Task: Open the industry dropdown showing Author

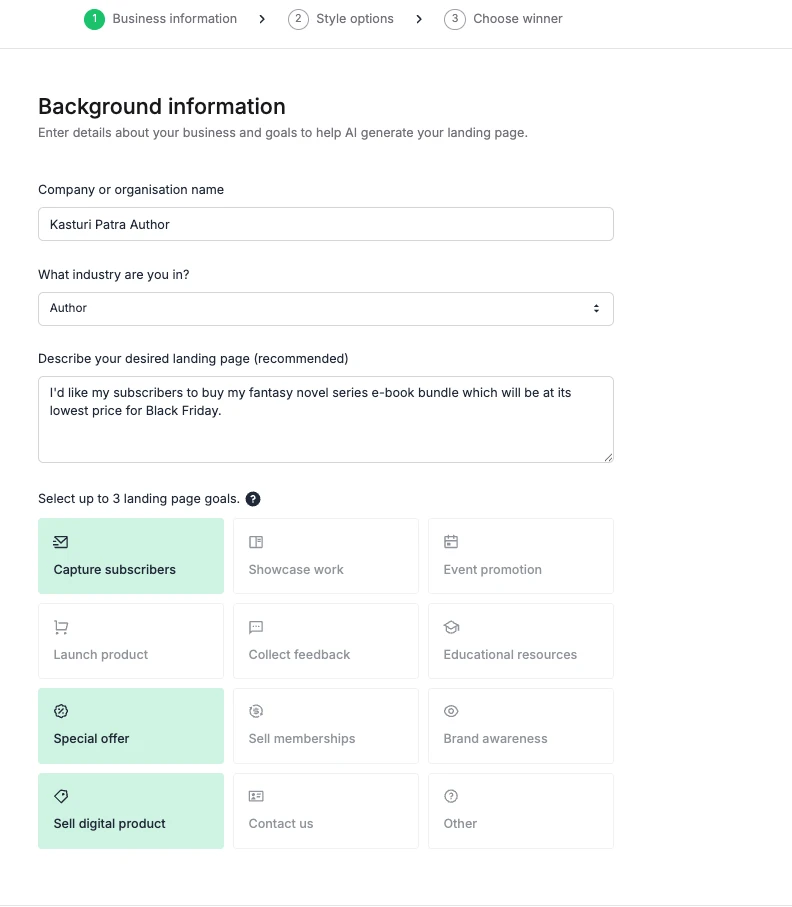Action: 325,309
